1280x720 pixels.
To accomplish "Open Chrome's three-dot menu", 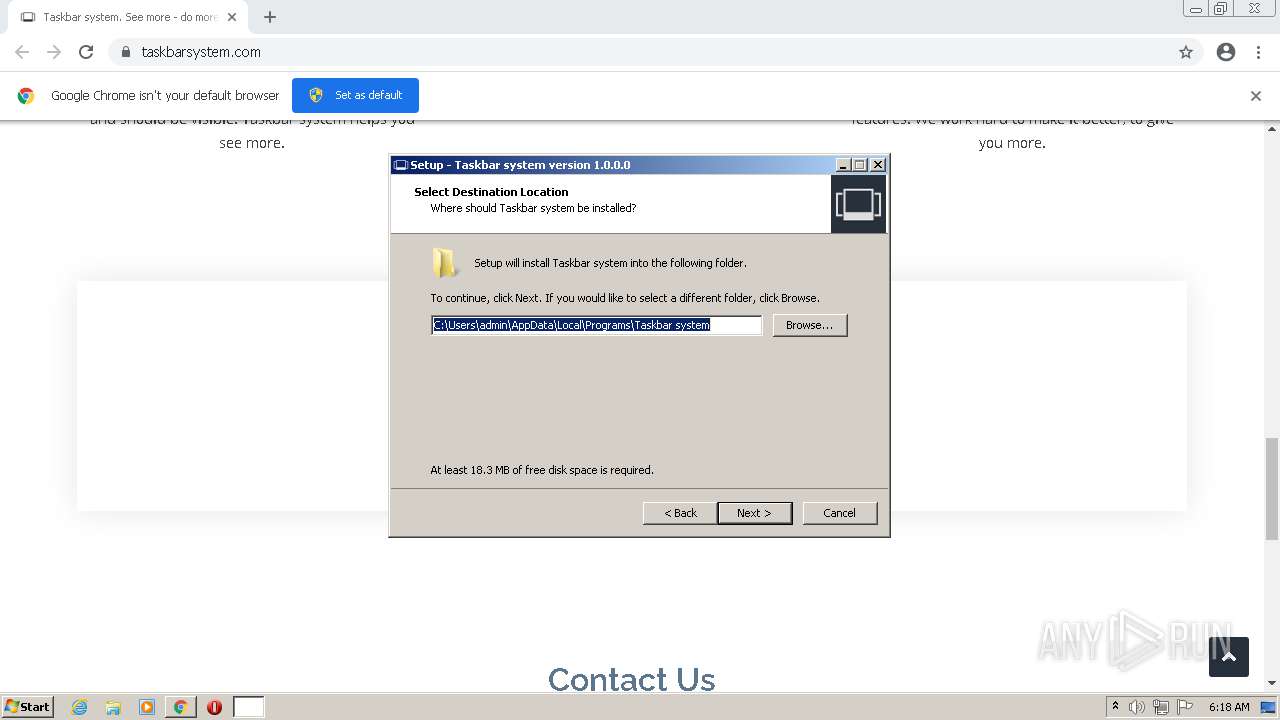I will point(1258,52).
